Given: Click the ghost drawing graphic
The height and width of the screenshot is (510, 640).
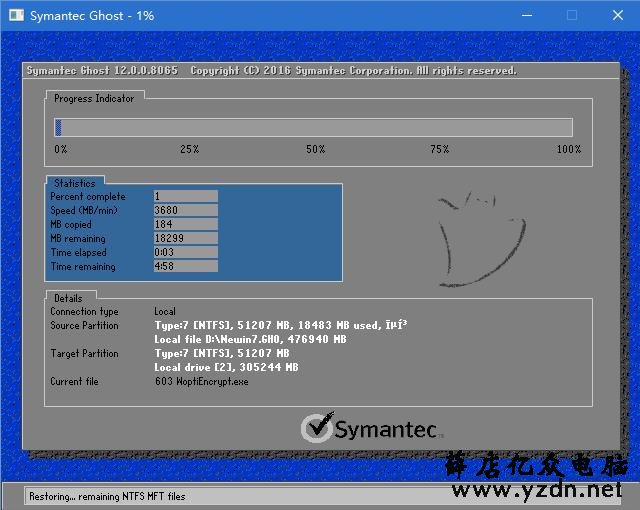Looking at the screenshot, I should tap(481, 239).
